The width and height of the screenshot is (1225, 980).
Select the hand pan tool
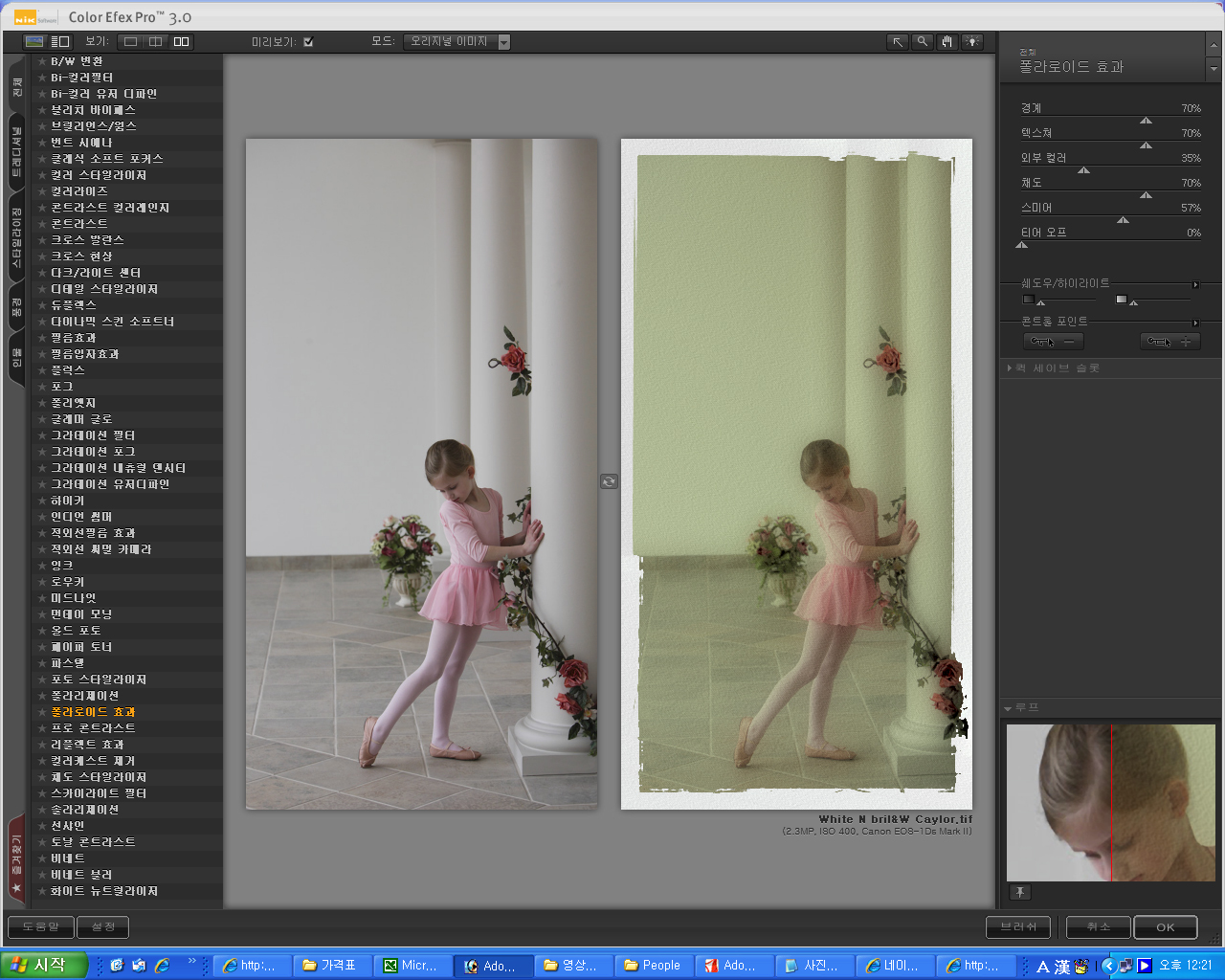tap(947, 42)
